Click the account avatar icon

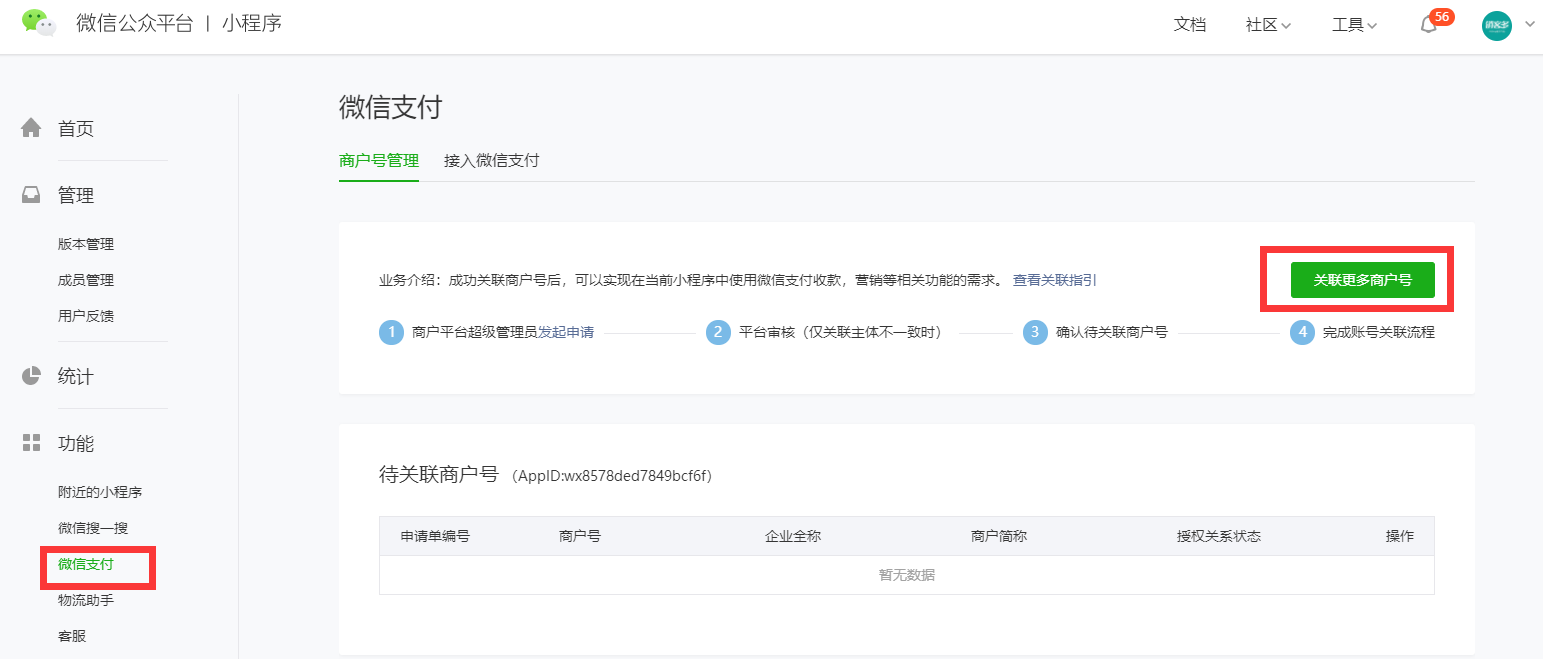point(1497,26)
